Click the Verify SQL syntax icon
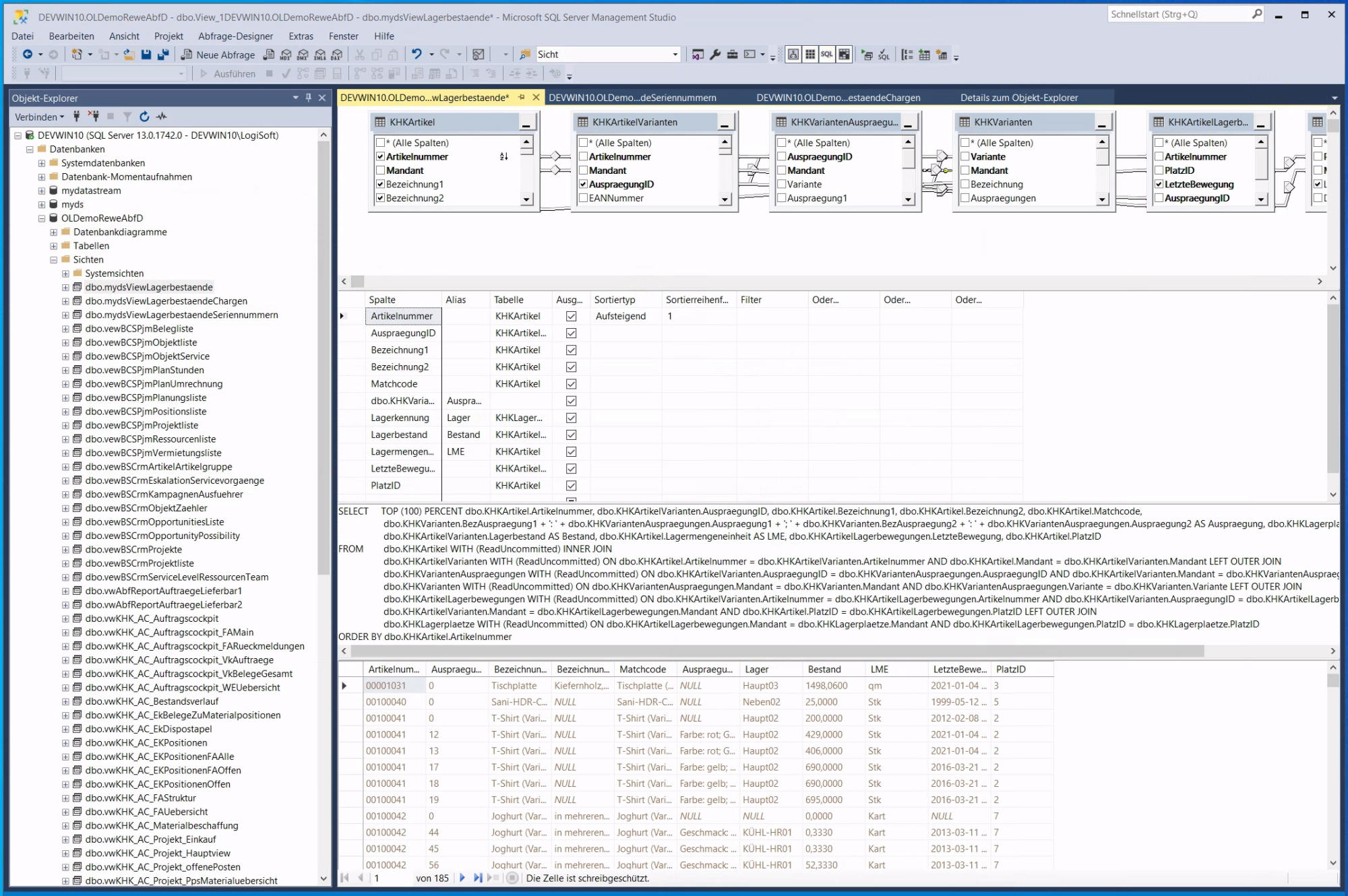The image size is (1348, 896). 884,55
